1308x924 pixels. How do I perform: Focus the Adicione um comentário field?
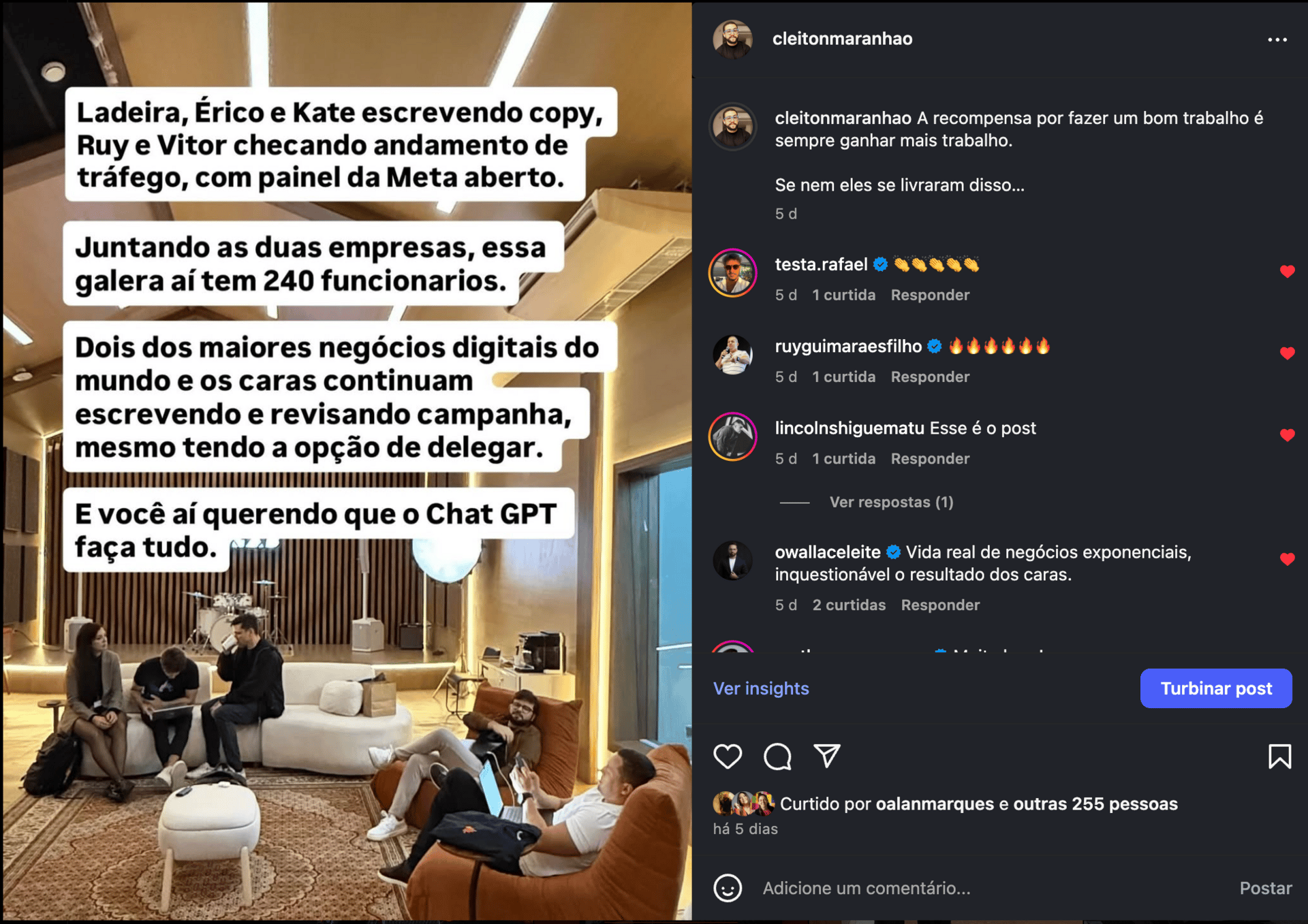tap(866, 888)
